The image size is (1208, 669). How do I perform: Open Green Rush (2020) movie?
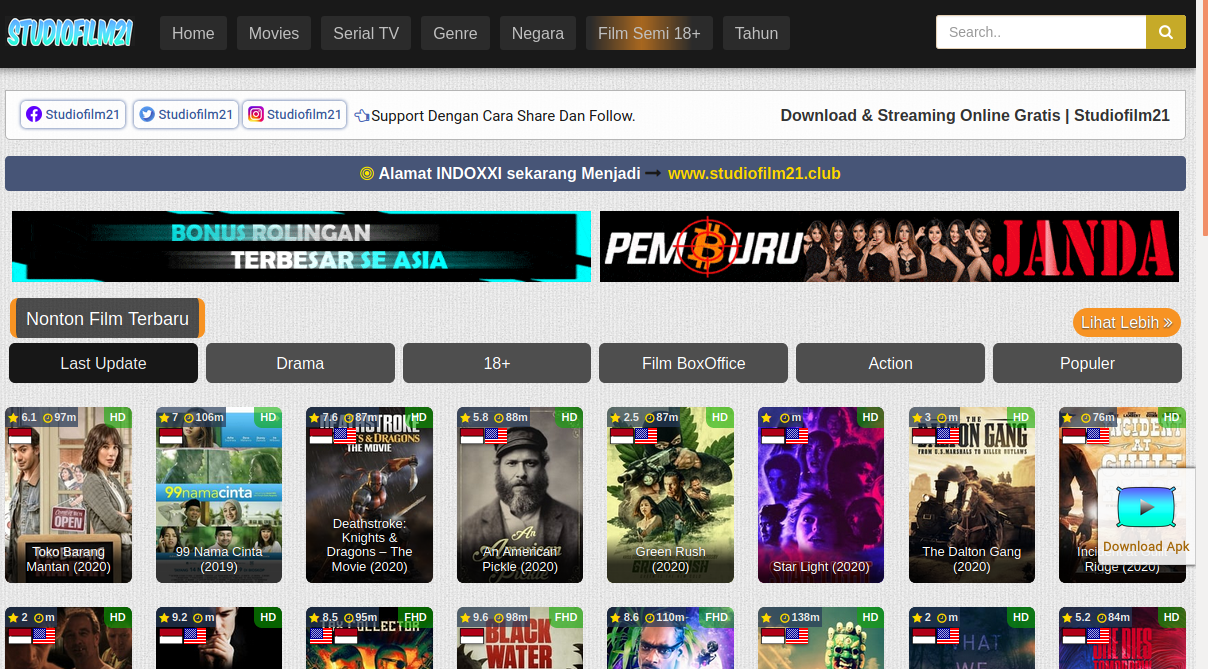click(670, 495)
